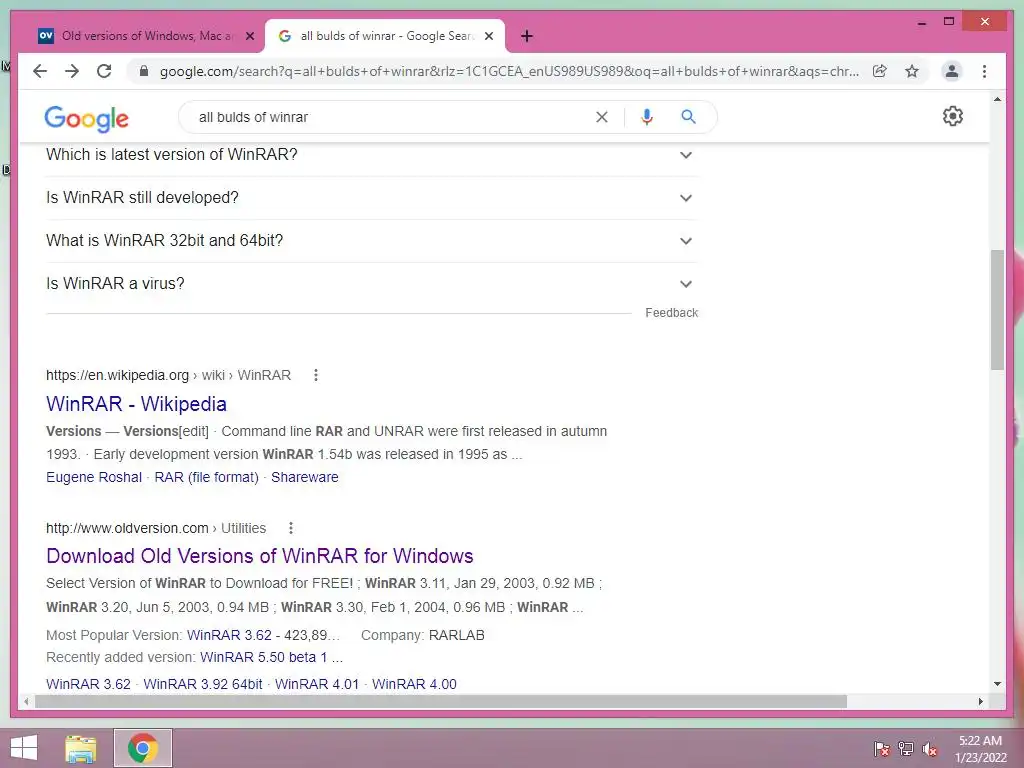Screen dimensions: 1024x768
Task: Open the muted volume tray icon
Action: tap(930, 749)
